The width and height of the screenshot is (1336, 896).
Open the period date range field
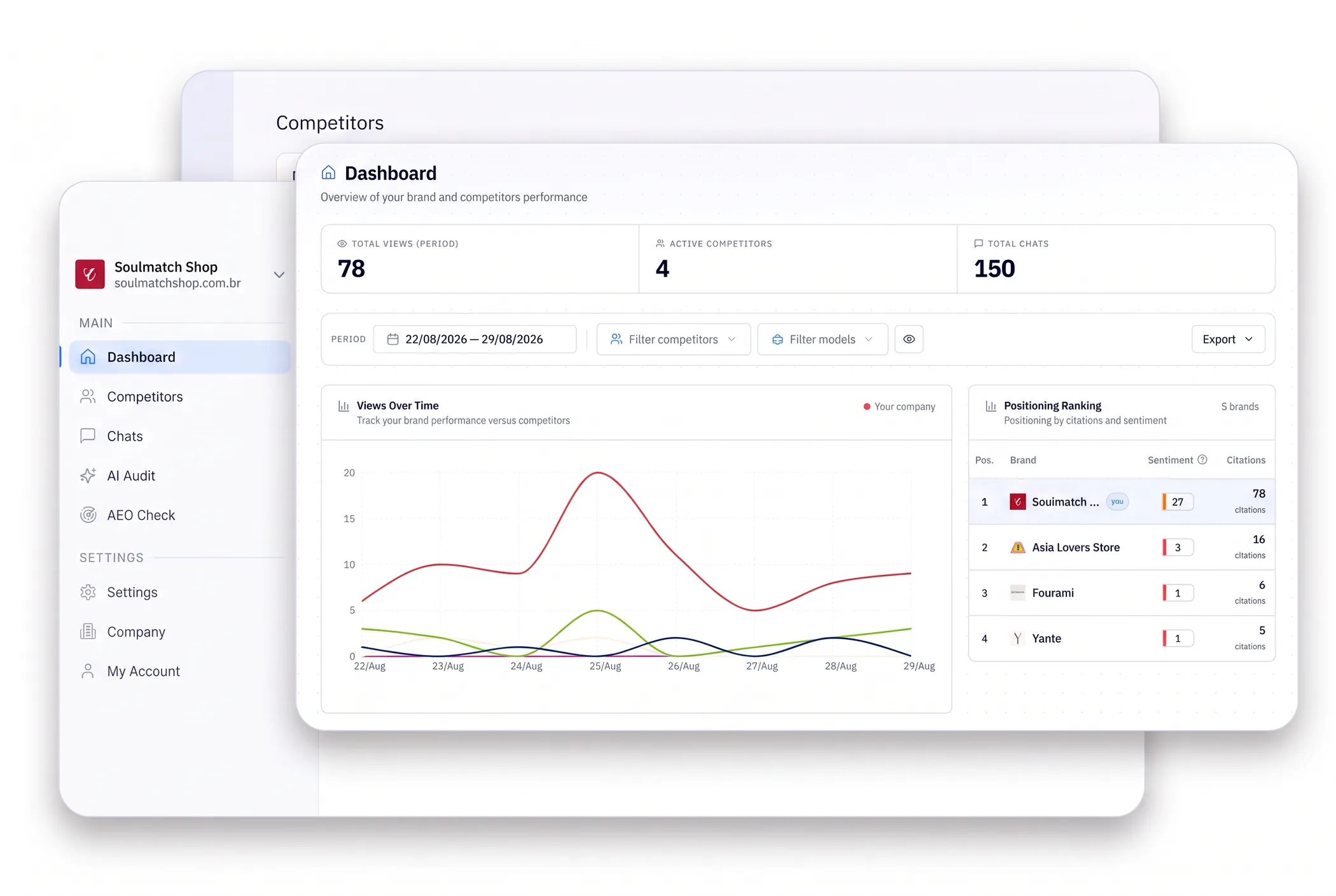(475, 339)
